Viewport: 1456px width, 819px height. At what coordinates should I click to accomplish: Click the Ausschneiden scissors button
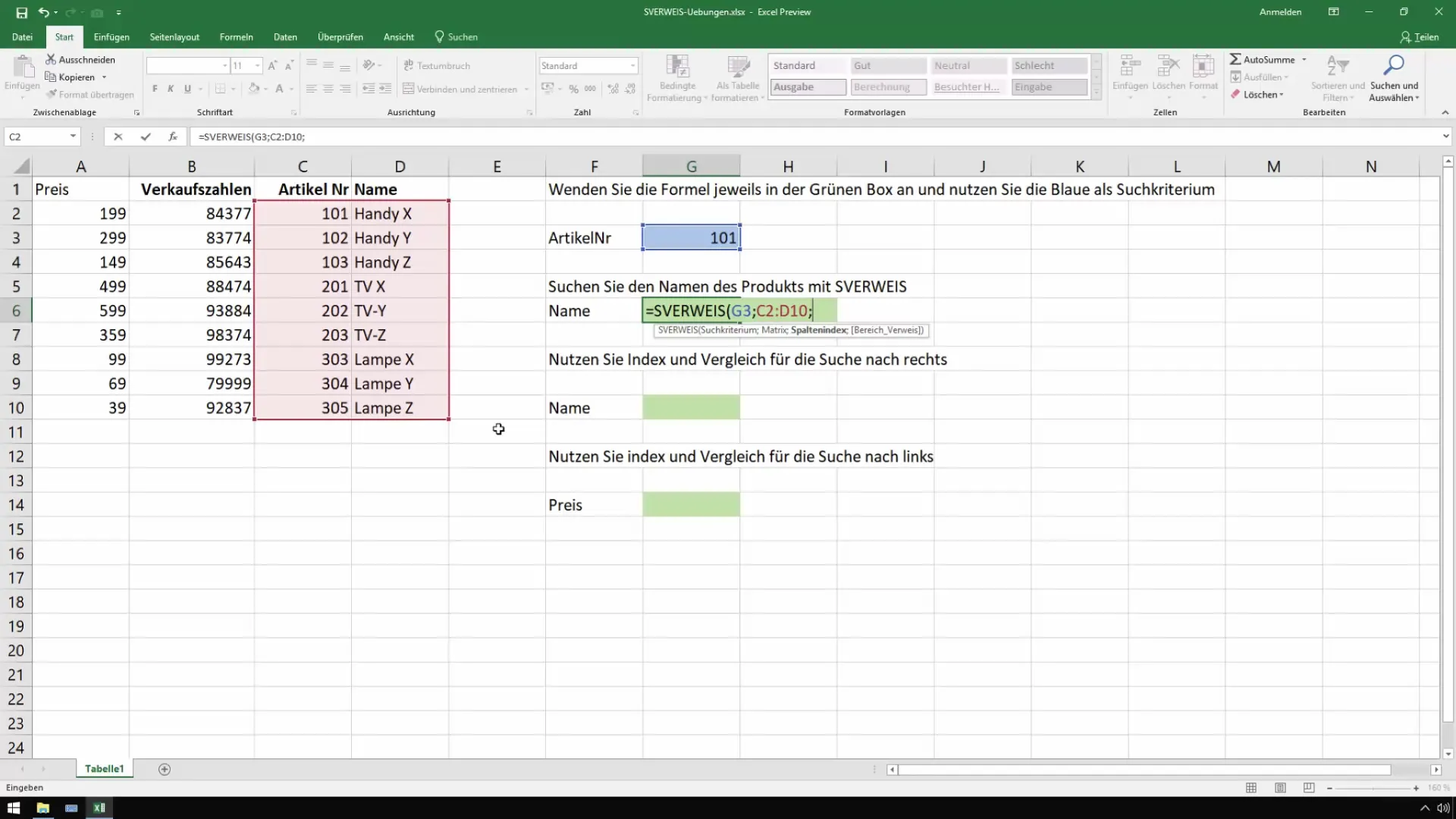click(80, 59)
